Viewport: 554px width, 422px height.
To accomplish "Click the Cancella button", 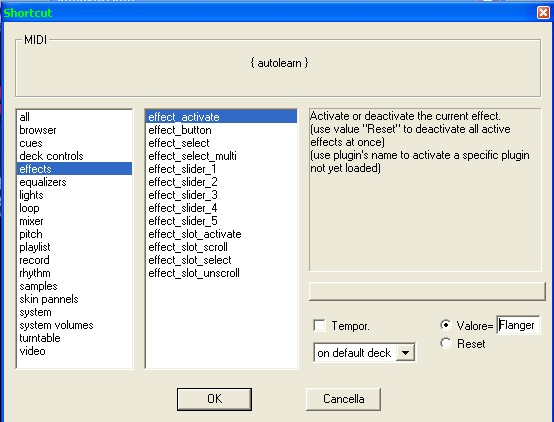I will [x=343, y=399].
